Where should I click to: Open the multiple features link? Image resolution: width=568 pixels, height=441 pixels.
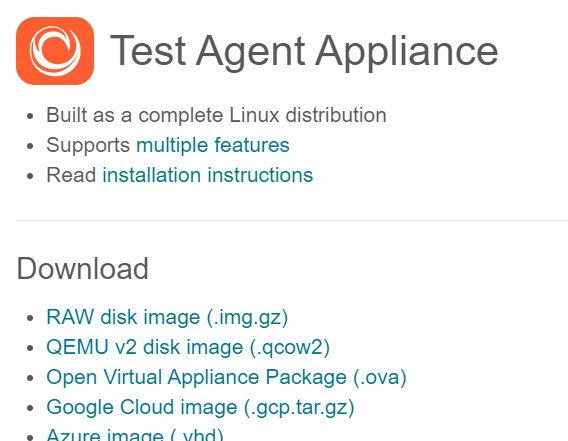(213, 145)
